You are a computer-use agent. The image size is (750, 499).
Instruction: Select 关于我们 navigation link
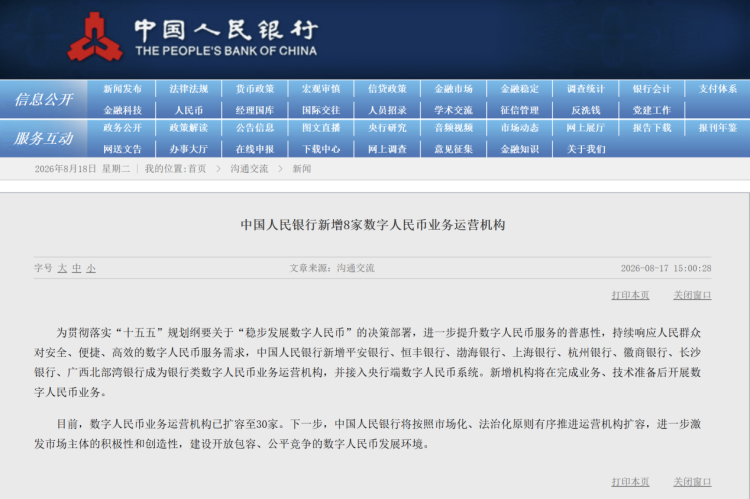(586, 149)
